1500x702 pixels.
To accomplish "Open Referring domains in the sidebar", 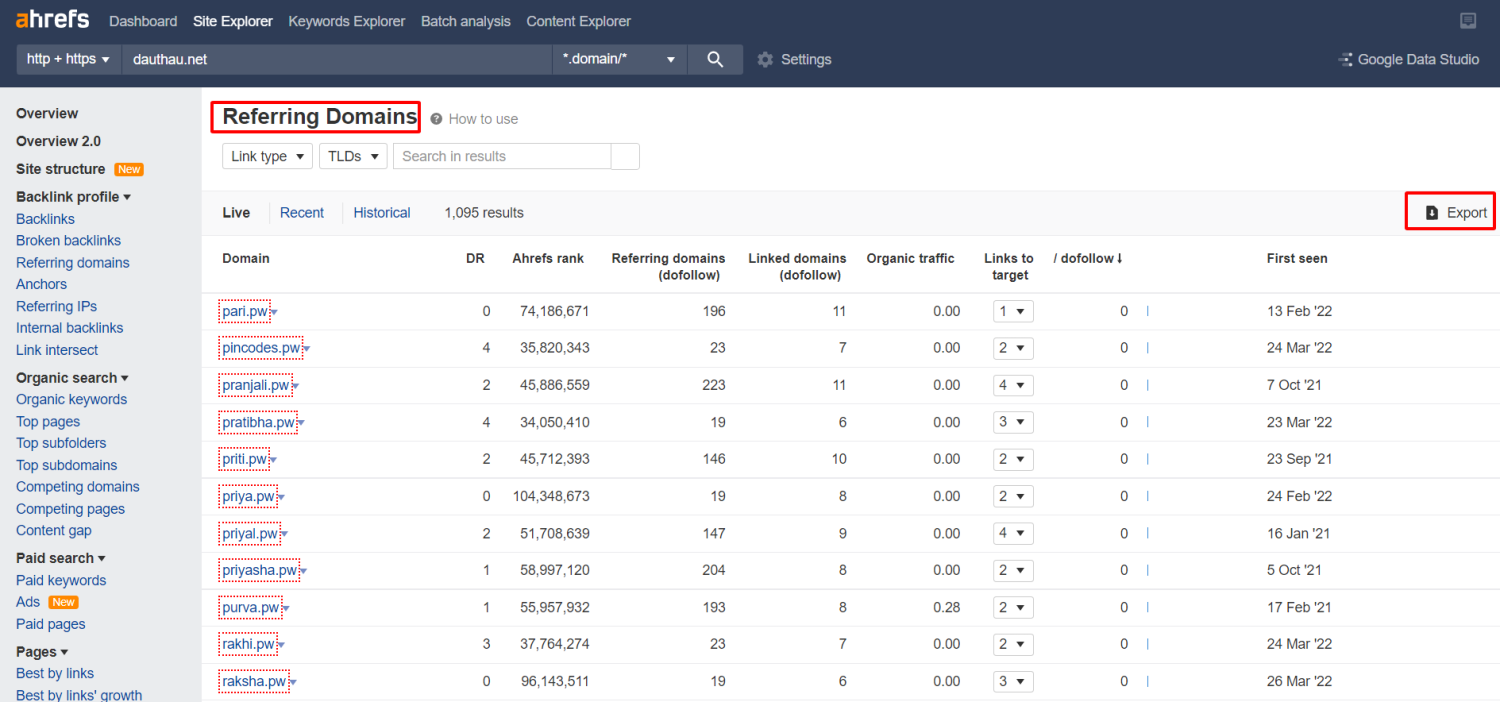I will tap(73, 263).
